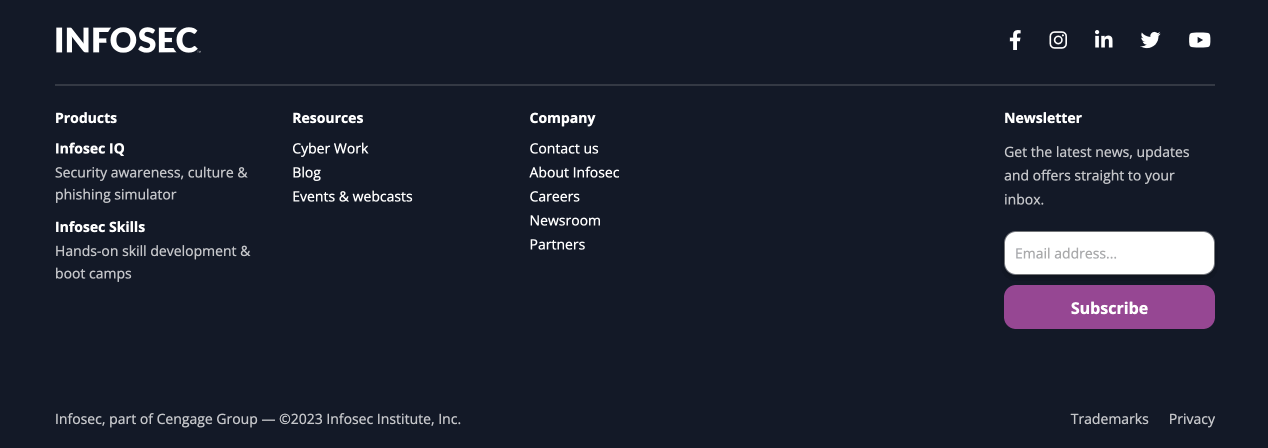
Task: Open the Infosec Instagram icon
Action: click(1058, 40)
